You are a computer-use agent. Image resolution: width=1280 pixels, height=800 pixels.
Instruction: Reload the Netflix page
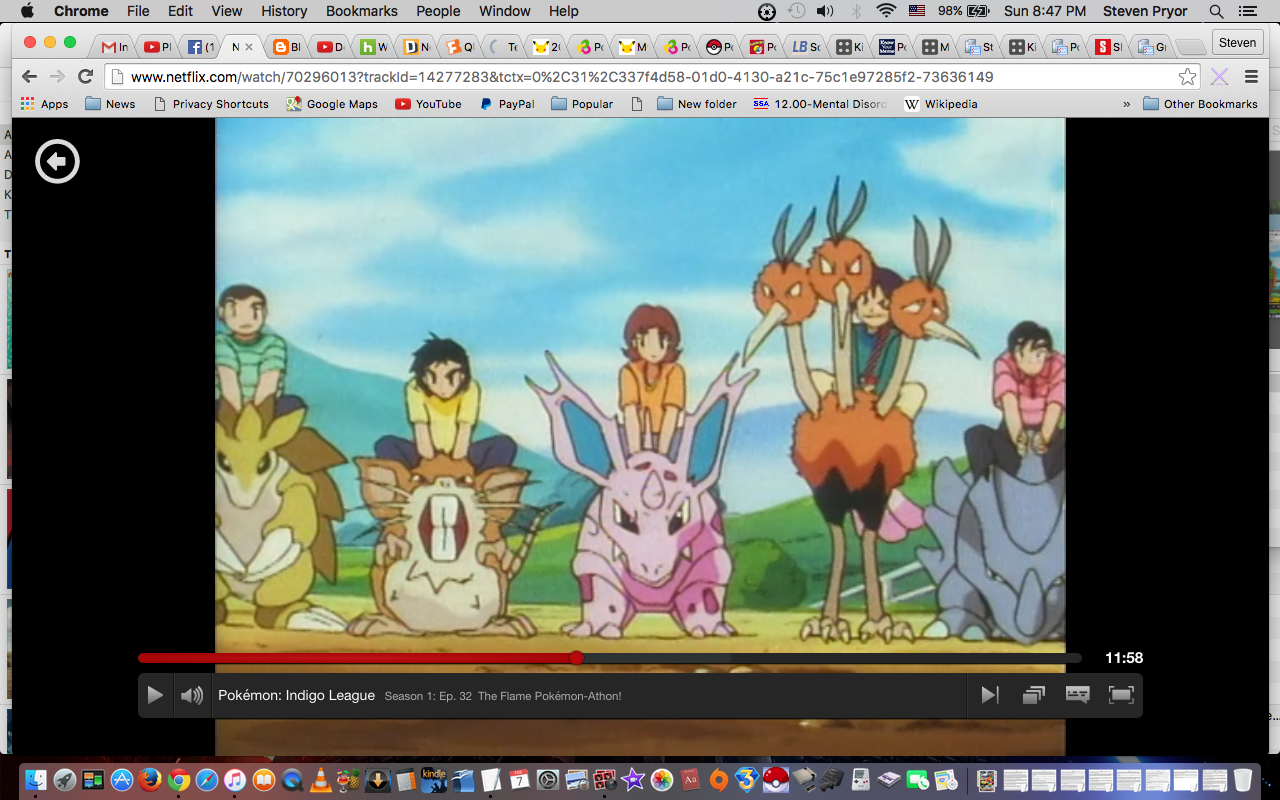click(86, 77)
